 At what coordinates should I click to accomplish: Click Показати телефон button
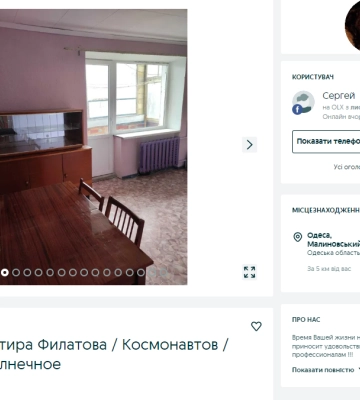click(x=326, y=142)
